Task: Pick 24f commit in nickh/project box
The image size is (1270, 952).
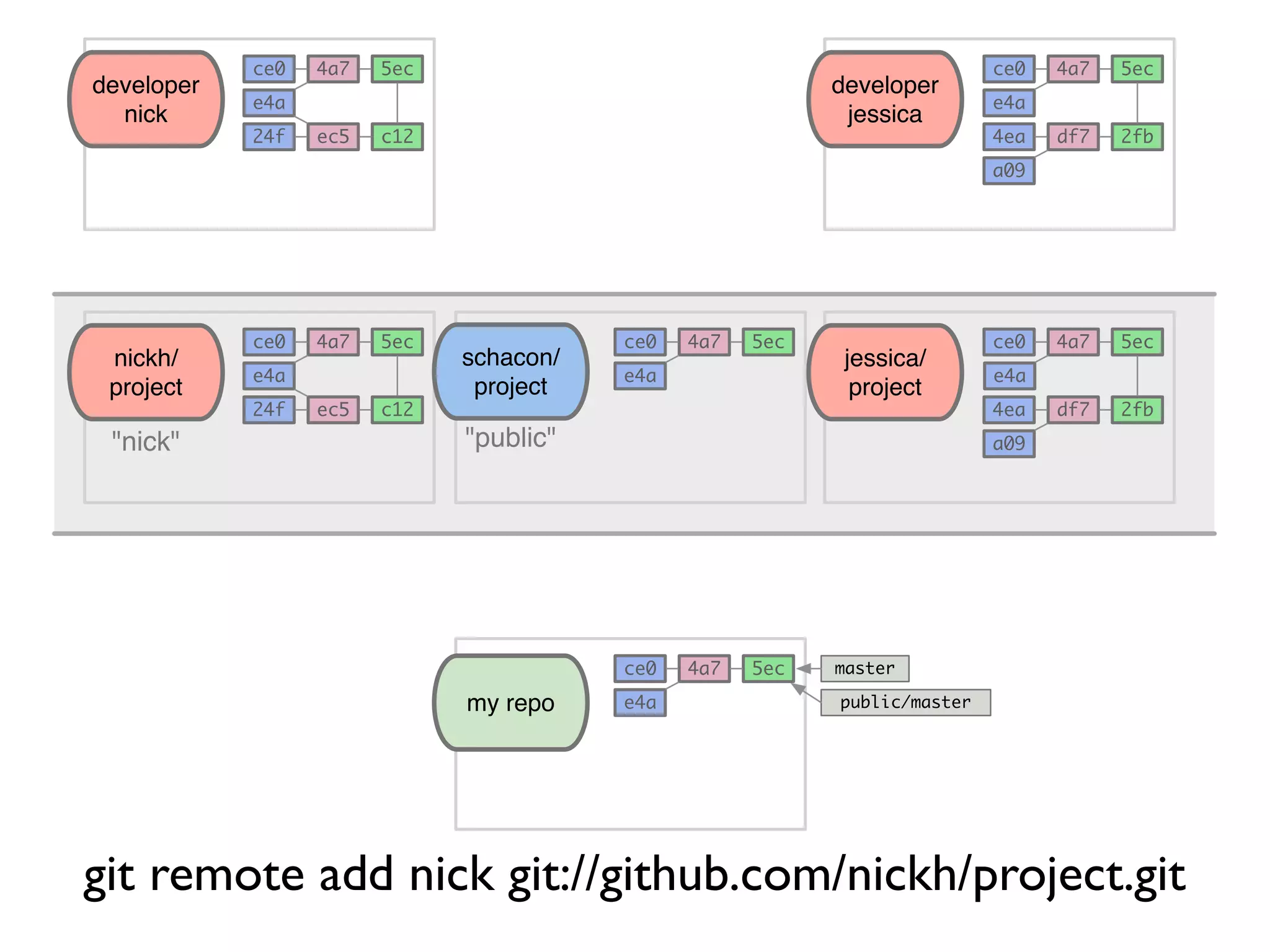Action: click(x=269, y=410)
